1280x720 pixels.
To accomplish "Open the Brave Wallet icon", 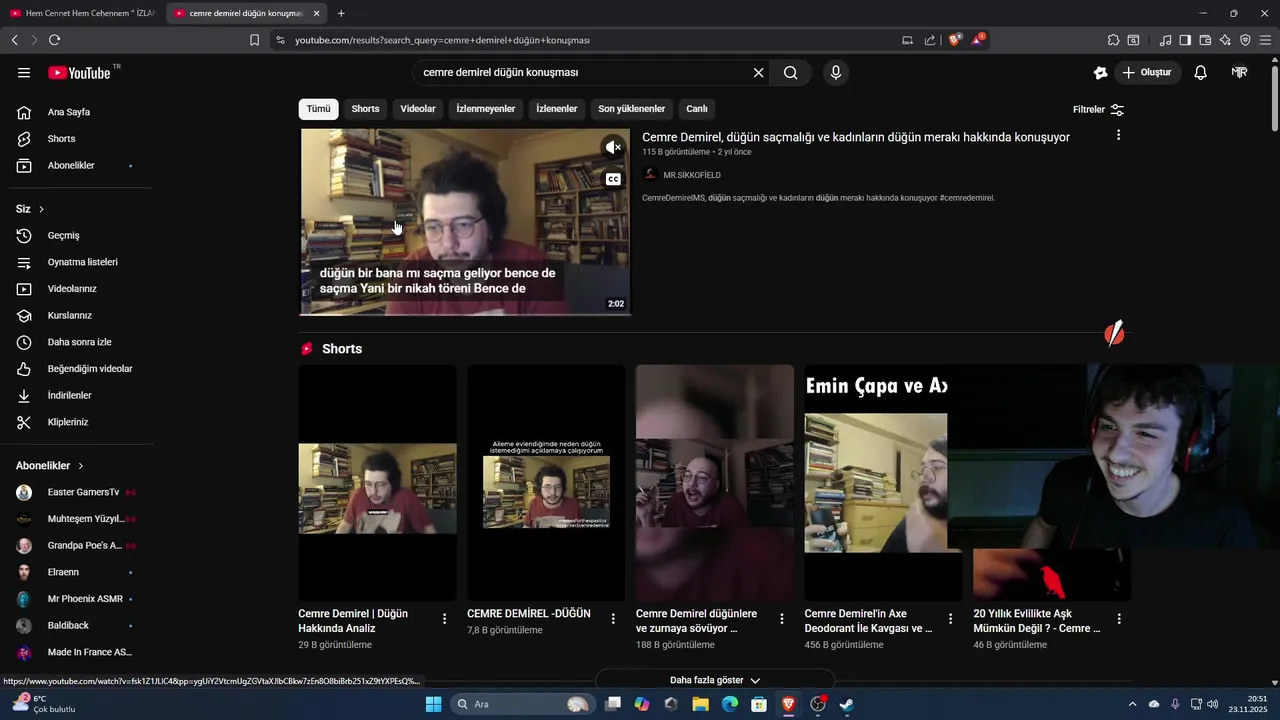I will pos(1205,40).
